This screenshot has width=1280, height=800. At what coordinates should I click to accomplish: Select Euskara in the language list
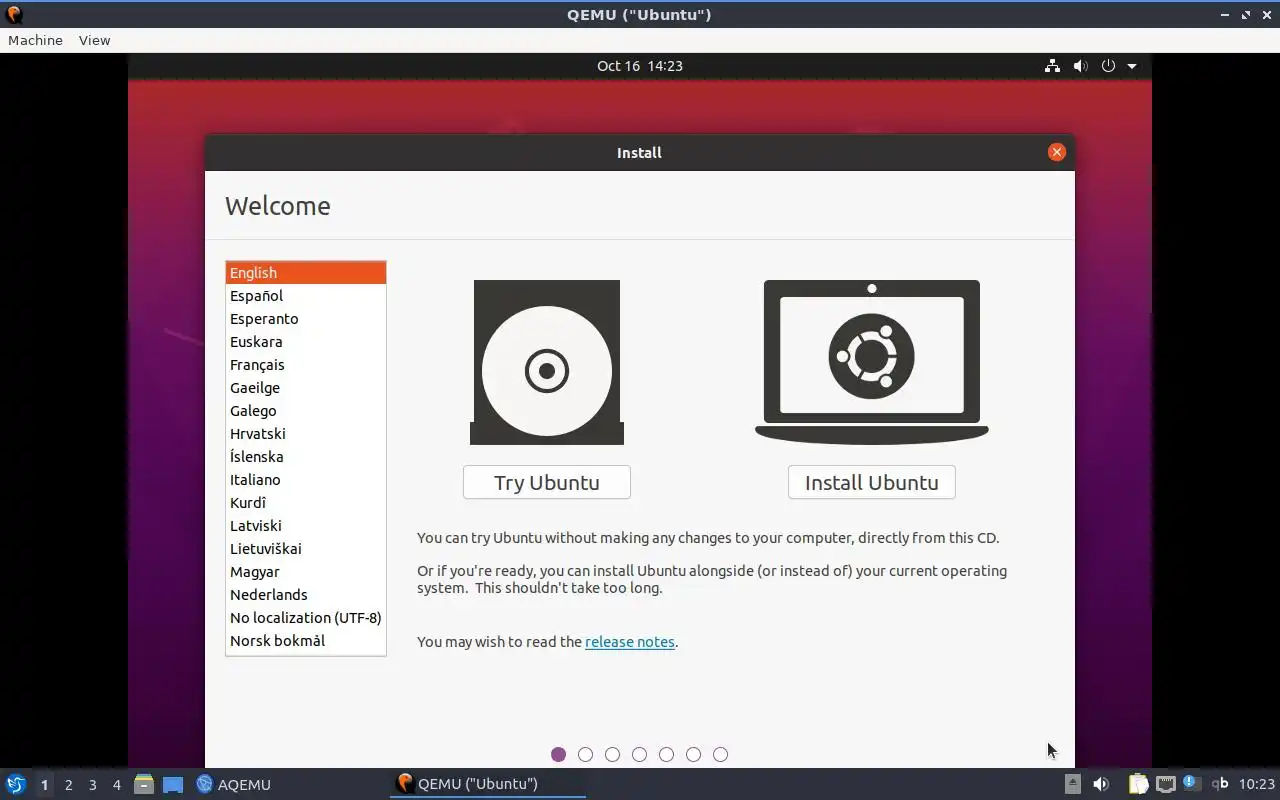coord(306,342)
